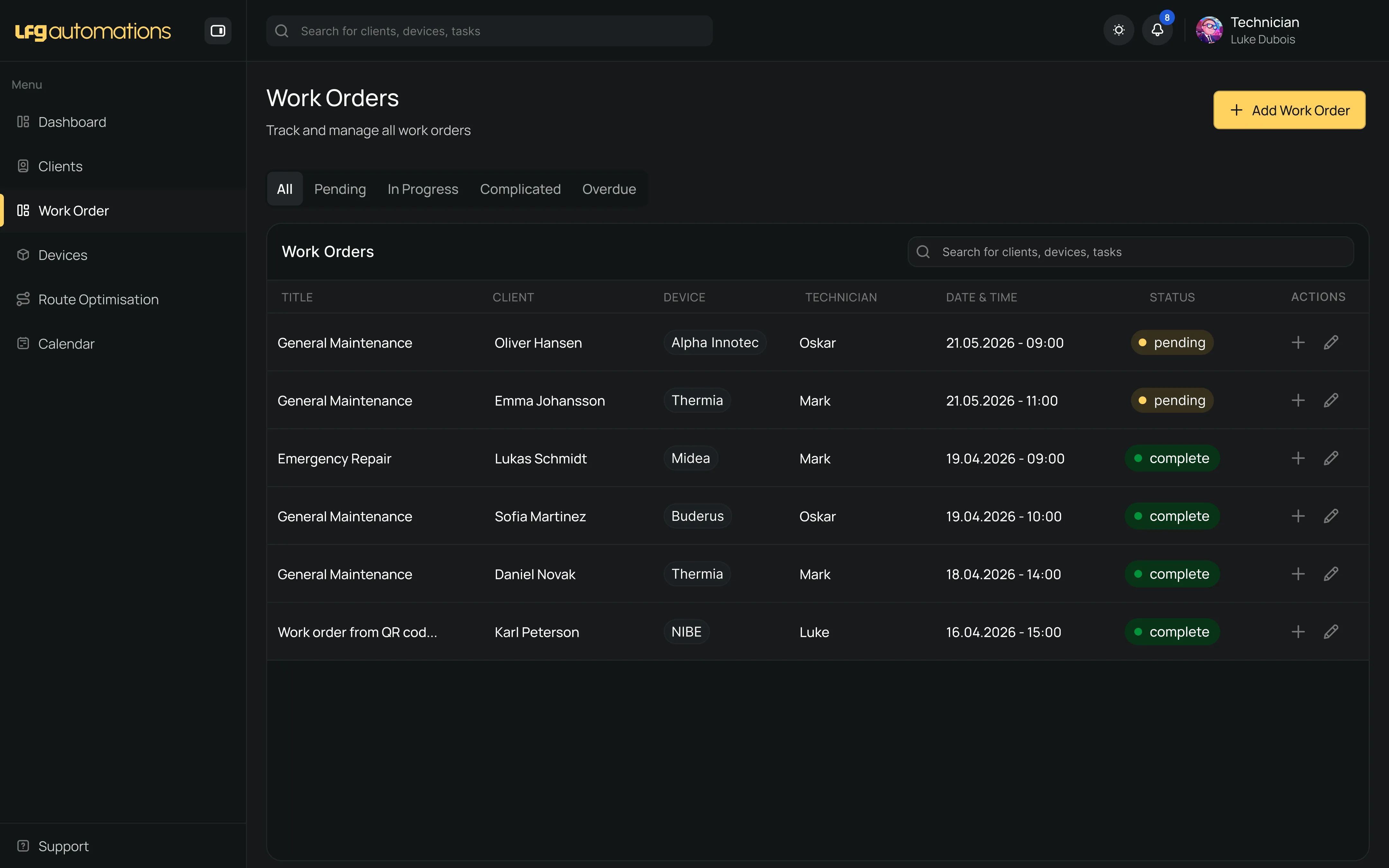Click the Alpha Innotec device chip
This screenshot has width=1389, height=868.
[x=714, y=343]
